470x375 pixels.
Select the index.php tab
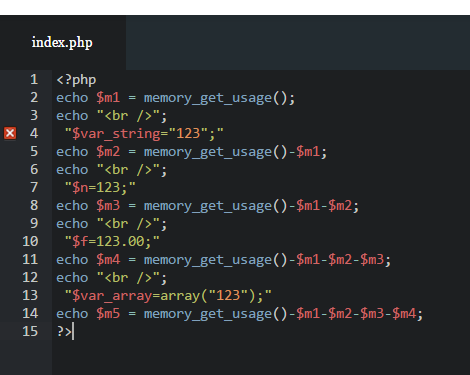tap(63, 43)
